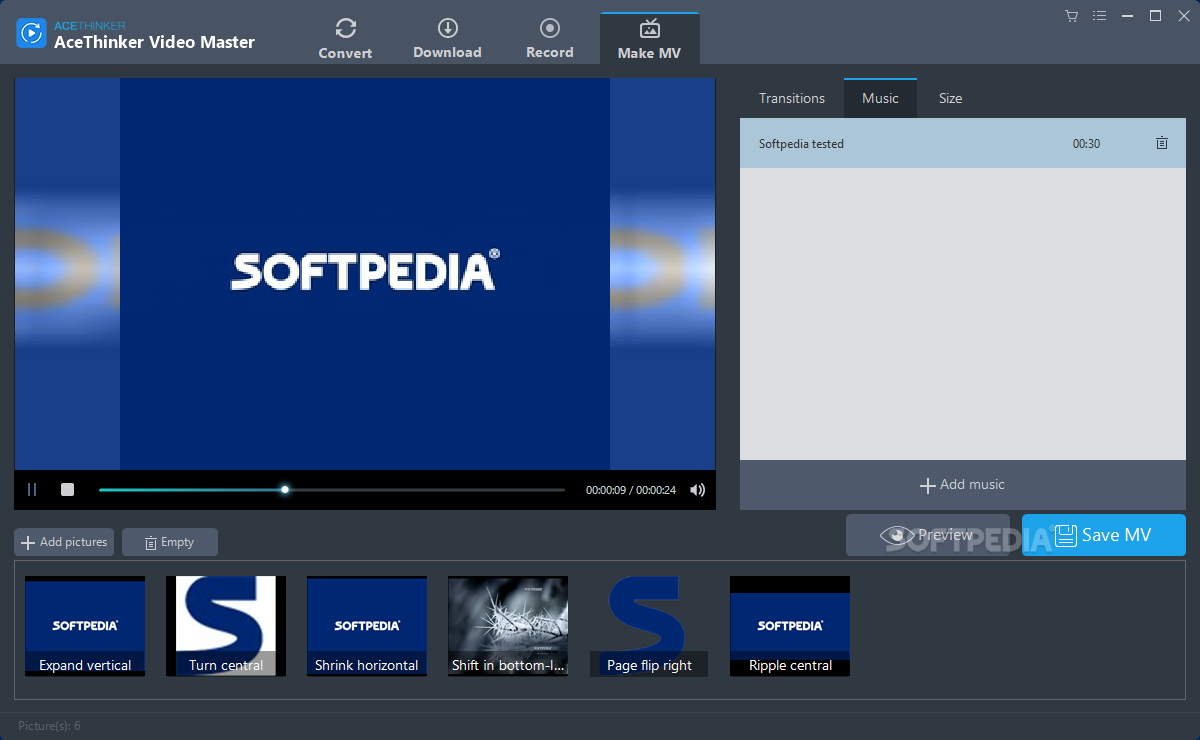The height and width of the screenshot is (740, 1200).
Task: Select the Shrink horizontal picture thumbnail
Action: tap(367, 626)
